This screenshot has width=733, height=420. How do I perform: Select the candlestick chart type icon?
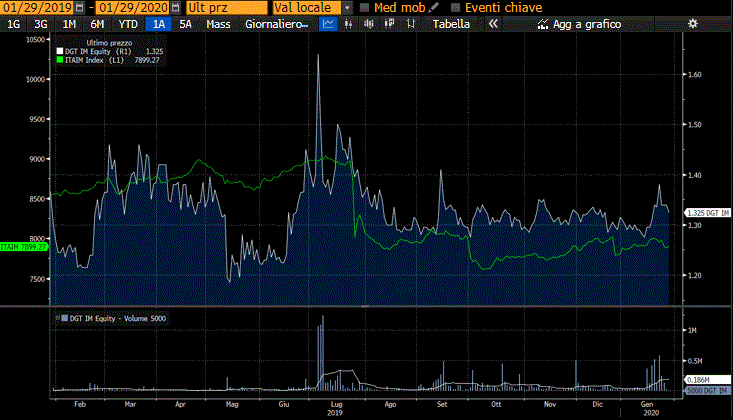351,23
